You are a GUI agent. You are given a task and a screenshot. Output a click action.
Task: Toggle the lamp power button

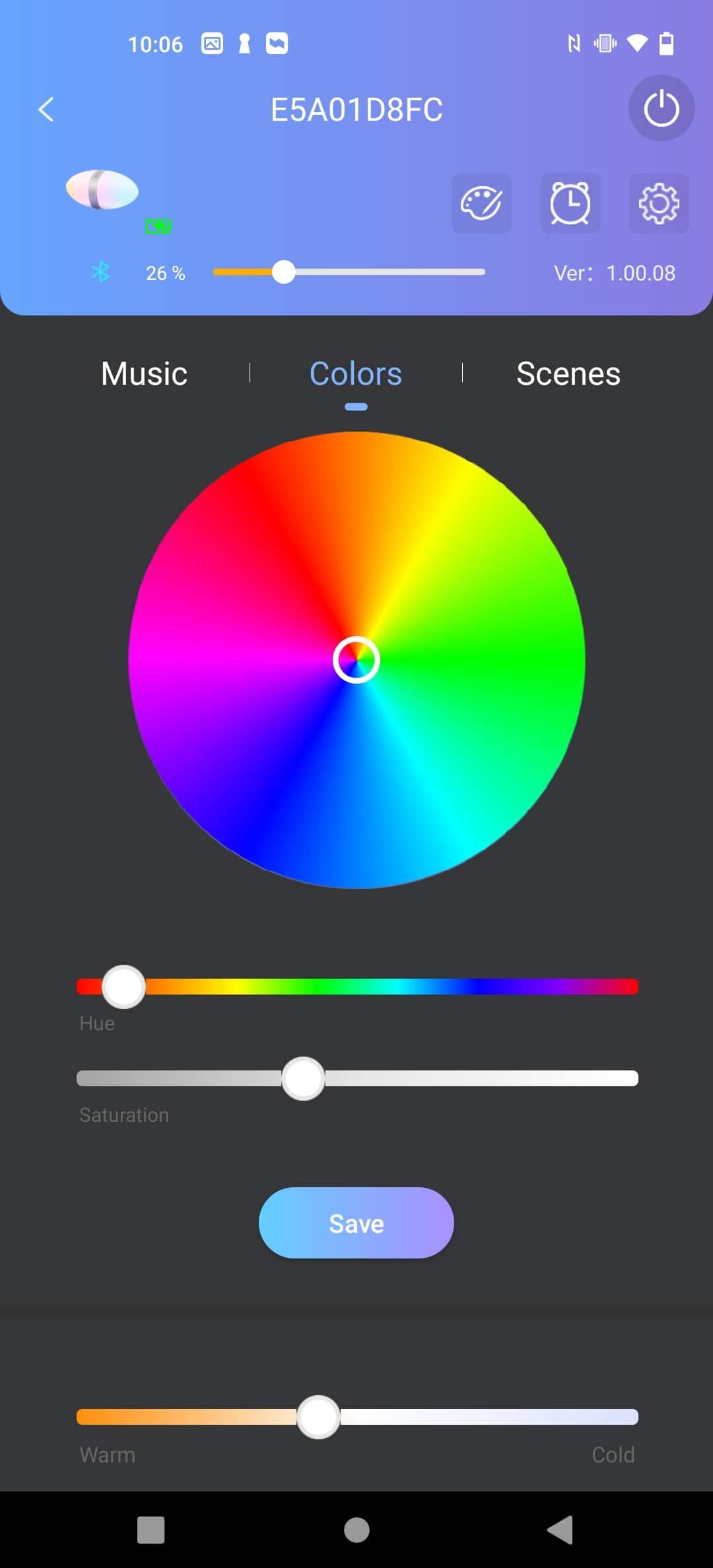pyautogui.click(x=661, y=108)
